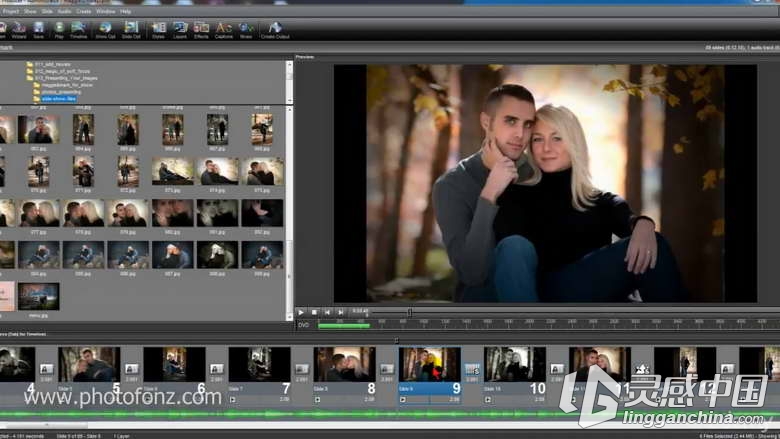This screenshot has height=439, width=780.
Task: Click the large preview image of couple
Action: pos(545,183)
